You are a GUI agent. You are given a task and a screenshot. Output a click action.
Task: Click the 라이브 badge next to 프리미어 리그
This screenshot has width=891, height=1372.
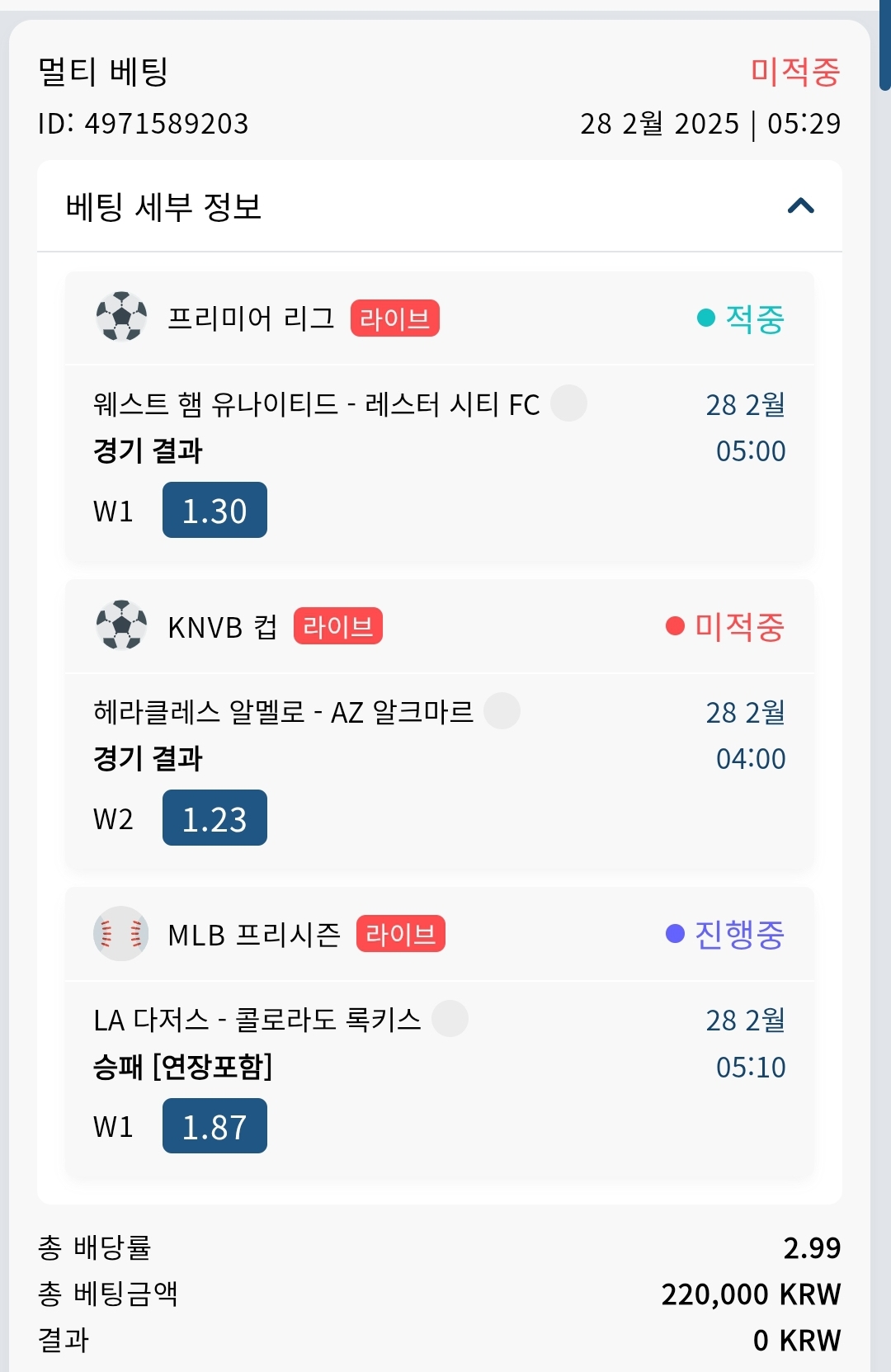394,318
